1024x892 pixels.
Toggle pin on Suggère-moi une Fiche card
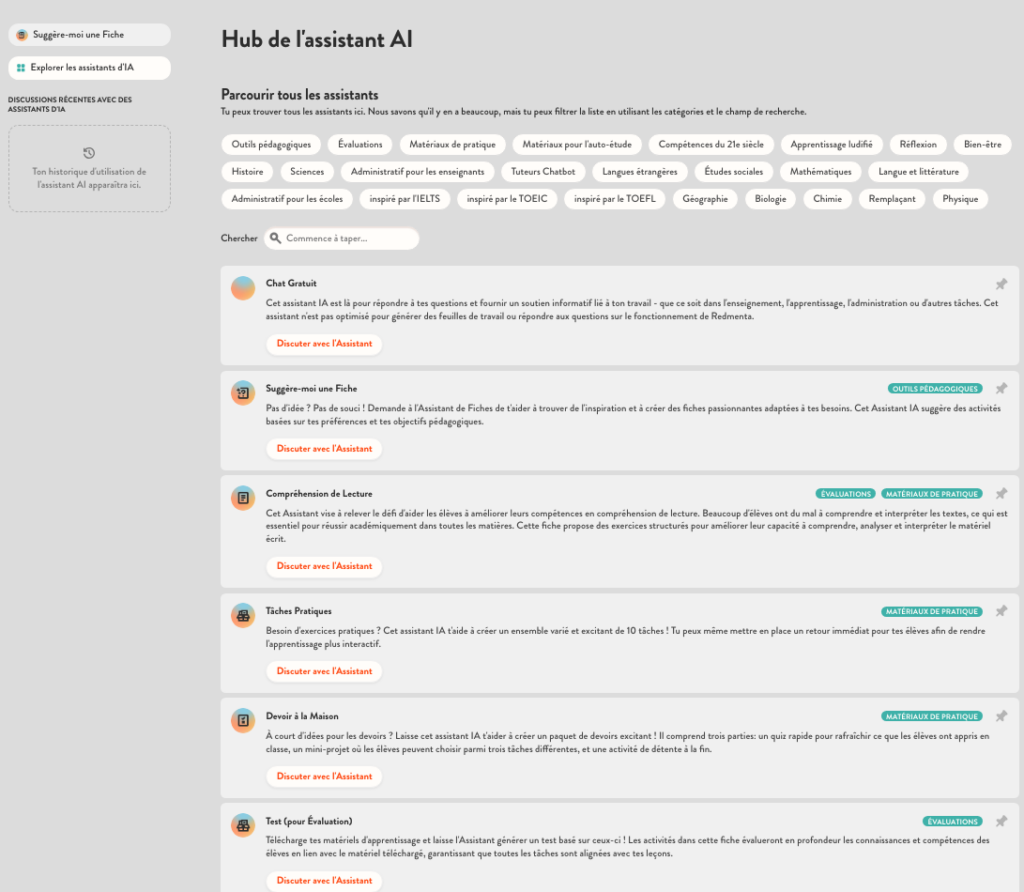tap(1001, 388)
